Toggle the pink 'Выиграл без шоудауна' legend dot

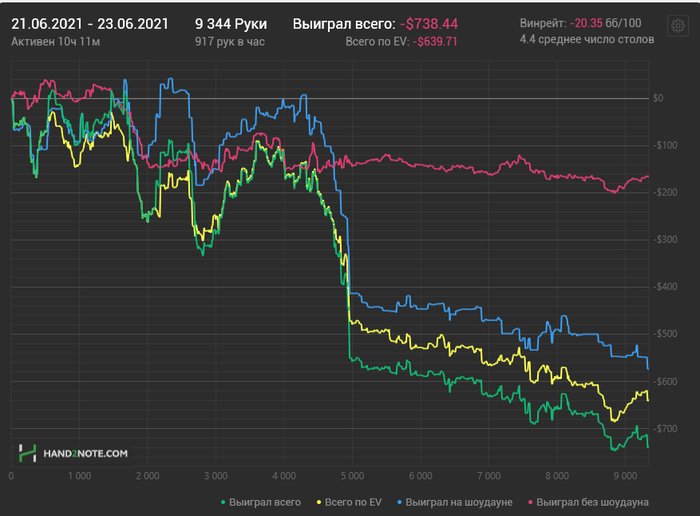[530, 503]
